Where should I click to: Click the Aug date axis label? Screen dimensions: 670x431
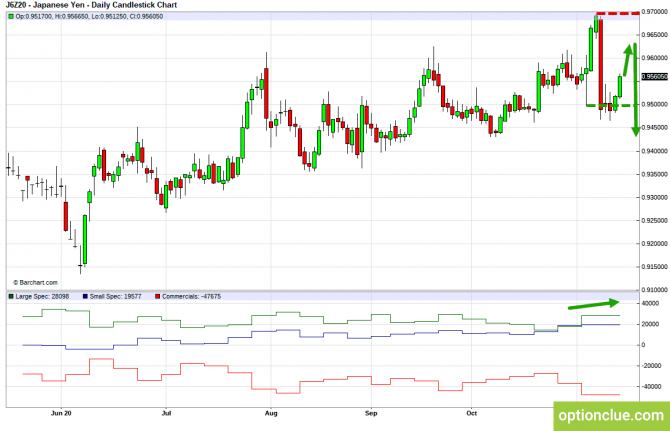coord(271,413)
